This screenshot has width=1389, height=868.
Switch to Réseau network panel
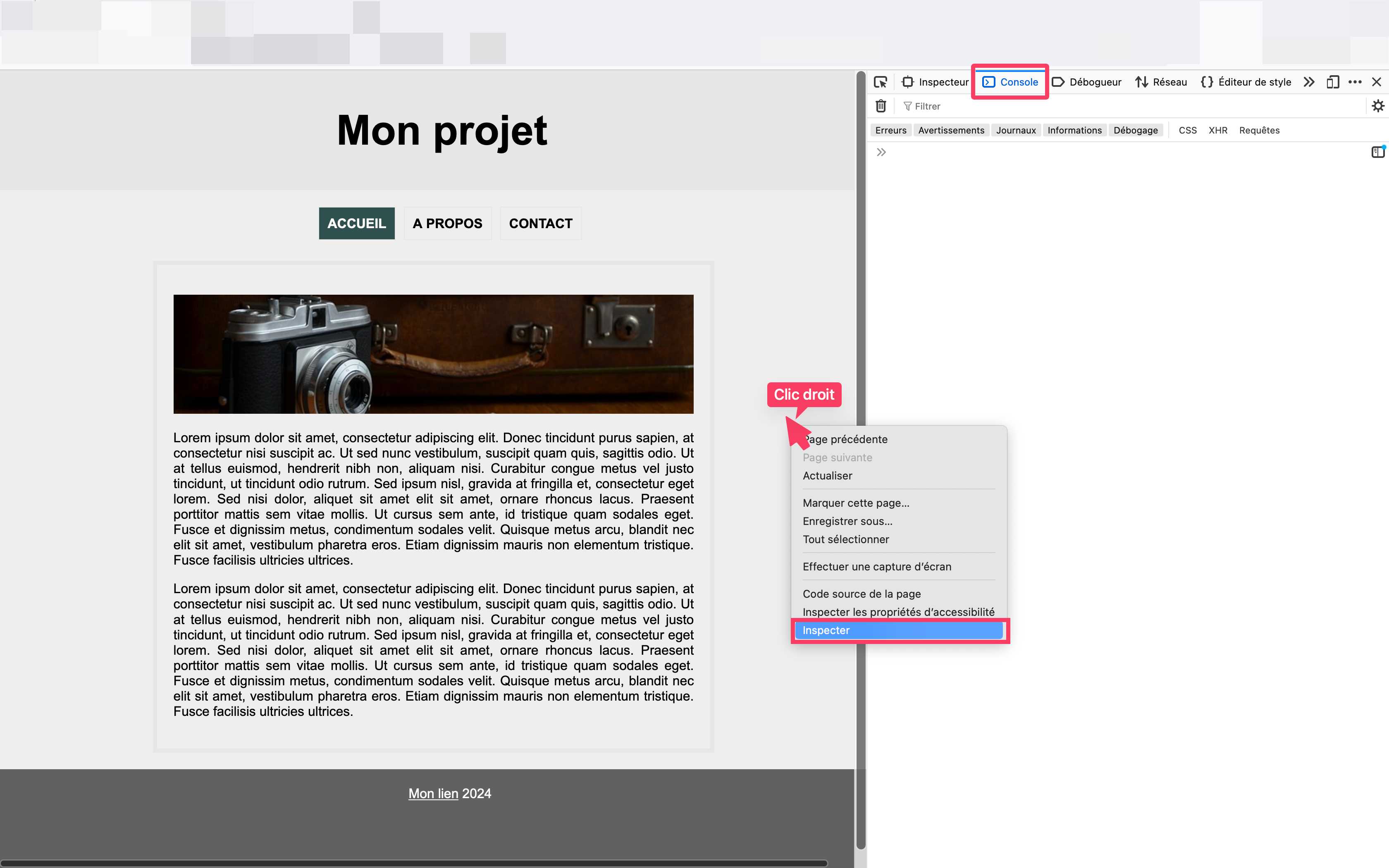pyautogui.click(x=1161, y=82)
